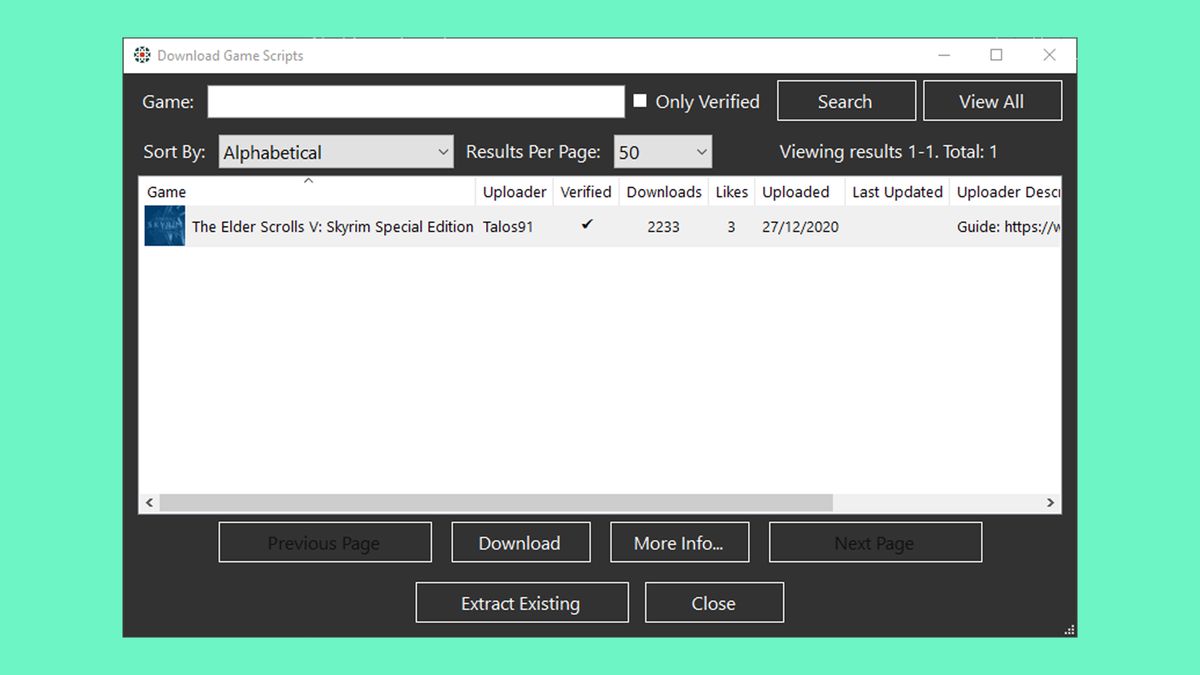
Task: Click the 27/12/2020 uploaded date
Action: tap(800, 227)
